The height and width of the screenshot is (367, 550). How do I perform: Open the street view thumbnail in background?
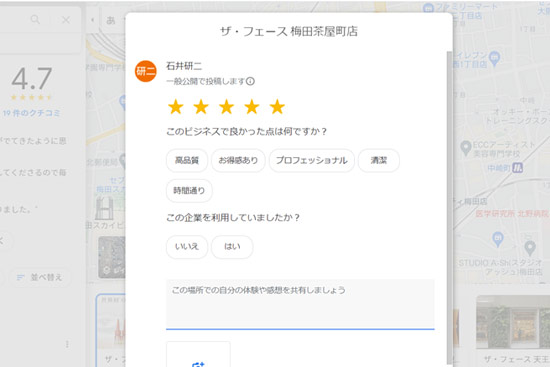pyautogui.click(x=112, y=257)
